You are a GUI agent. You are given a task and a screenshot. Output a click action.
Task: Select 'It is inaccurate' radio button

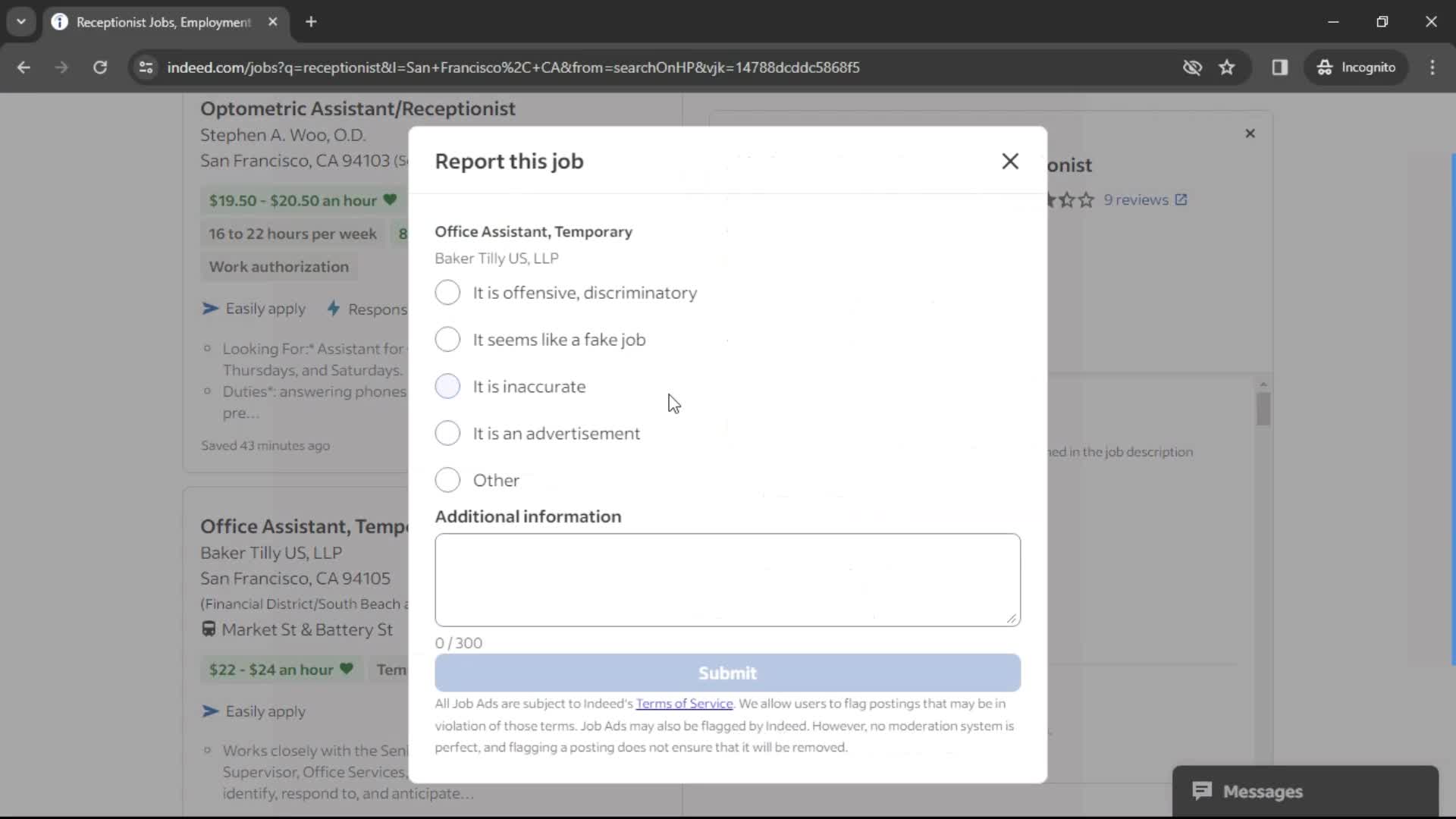click(x=448, y=386)
